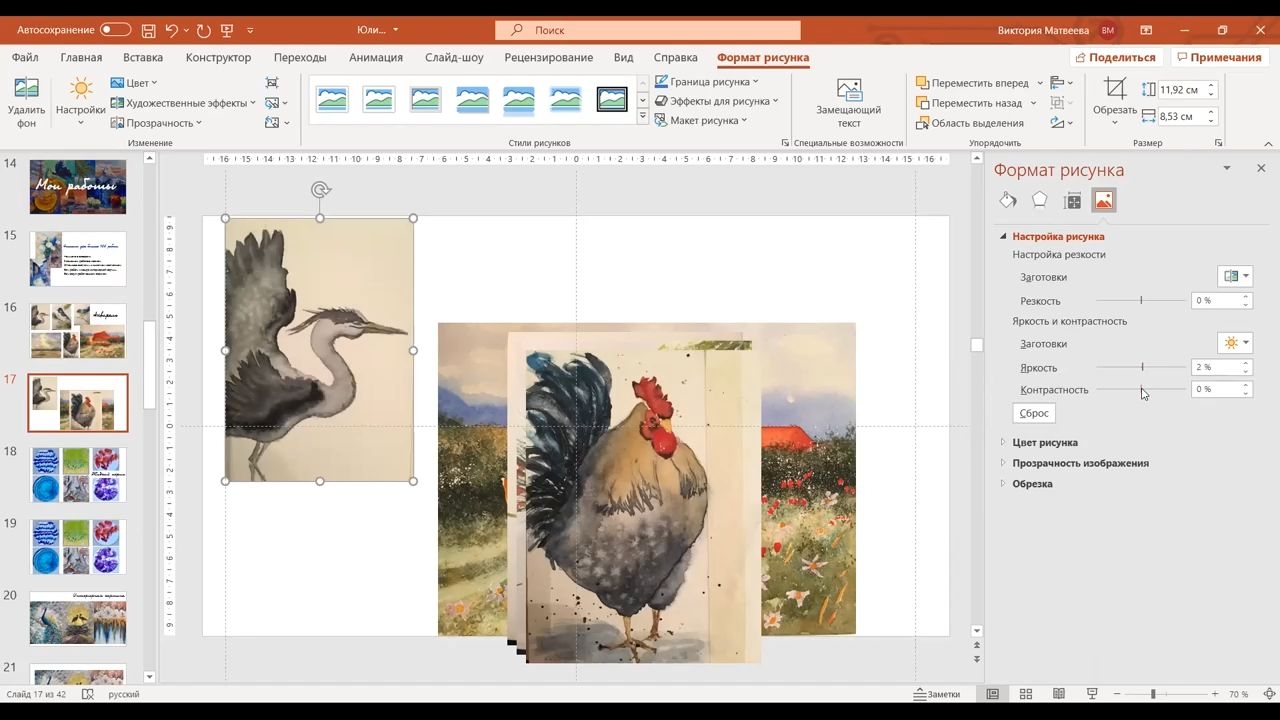Image resolution: width=1280 pixels, height=720 pixels.
Task: Start the slideshow from the quick access toolbar
Action: click(x=227, y=30)
